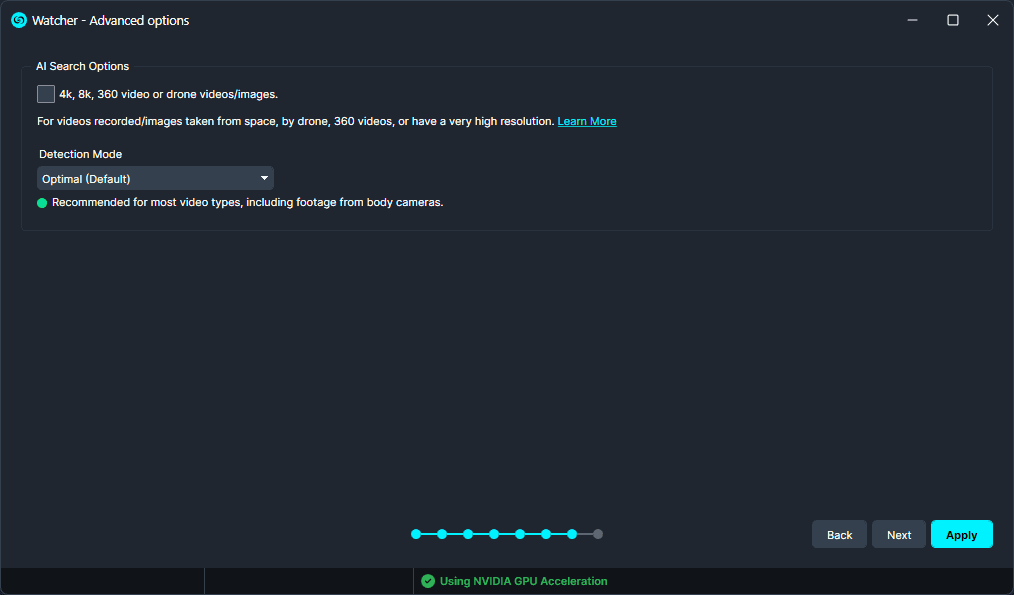This screenshot has width=1014, height=595.
Task: Click the green checkmark GPU acceleration icon
Action: click(x=427, y=581)
